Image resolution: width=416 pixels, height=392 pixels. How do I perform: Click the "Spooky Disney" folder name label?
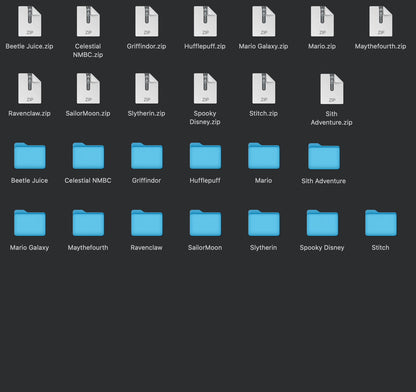(322, 248)
